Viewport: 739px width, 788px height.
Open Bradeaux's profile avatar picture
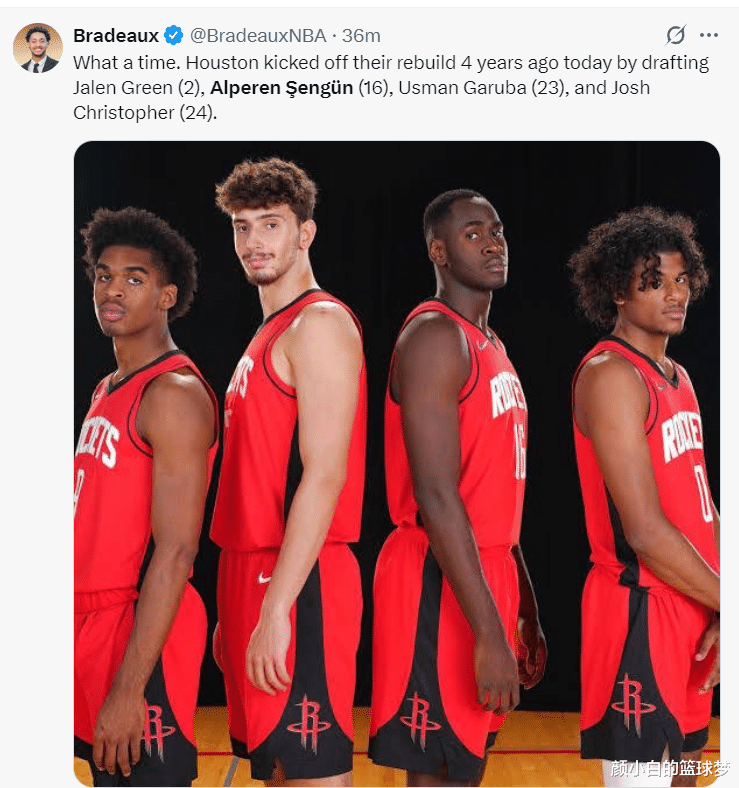(x=38, y=48)
